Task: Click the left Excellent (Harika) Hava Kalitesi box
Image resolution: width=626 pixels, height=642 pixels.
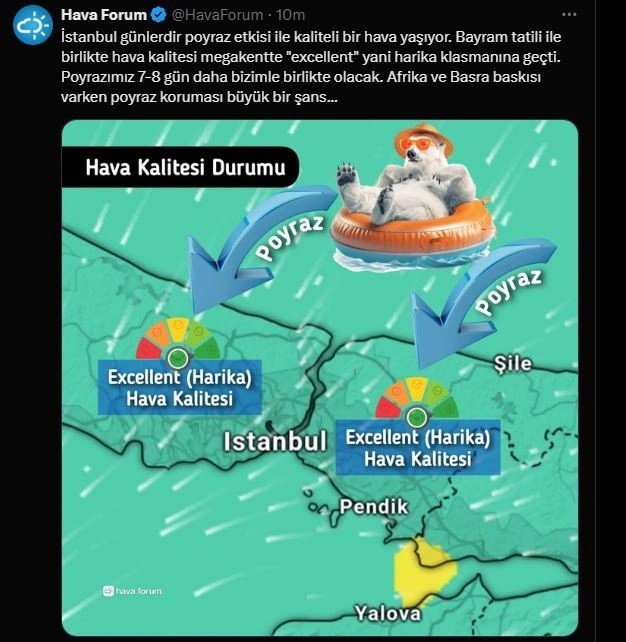Action: [180, 387]
